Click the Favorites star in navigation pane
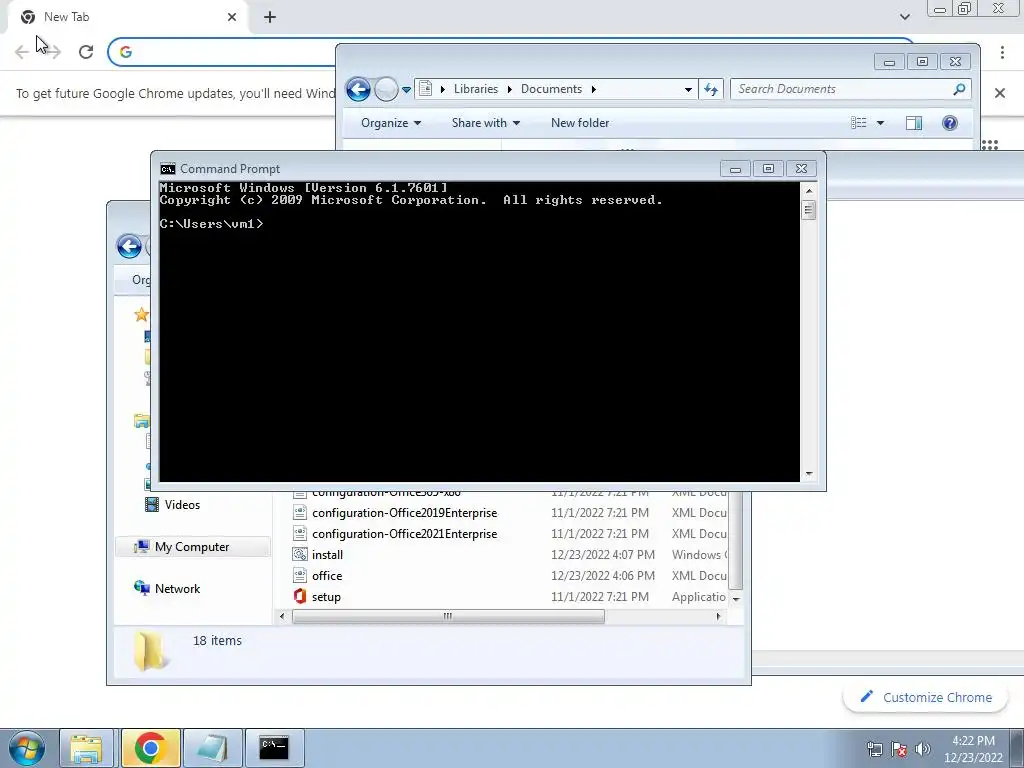 click(141, 315)
